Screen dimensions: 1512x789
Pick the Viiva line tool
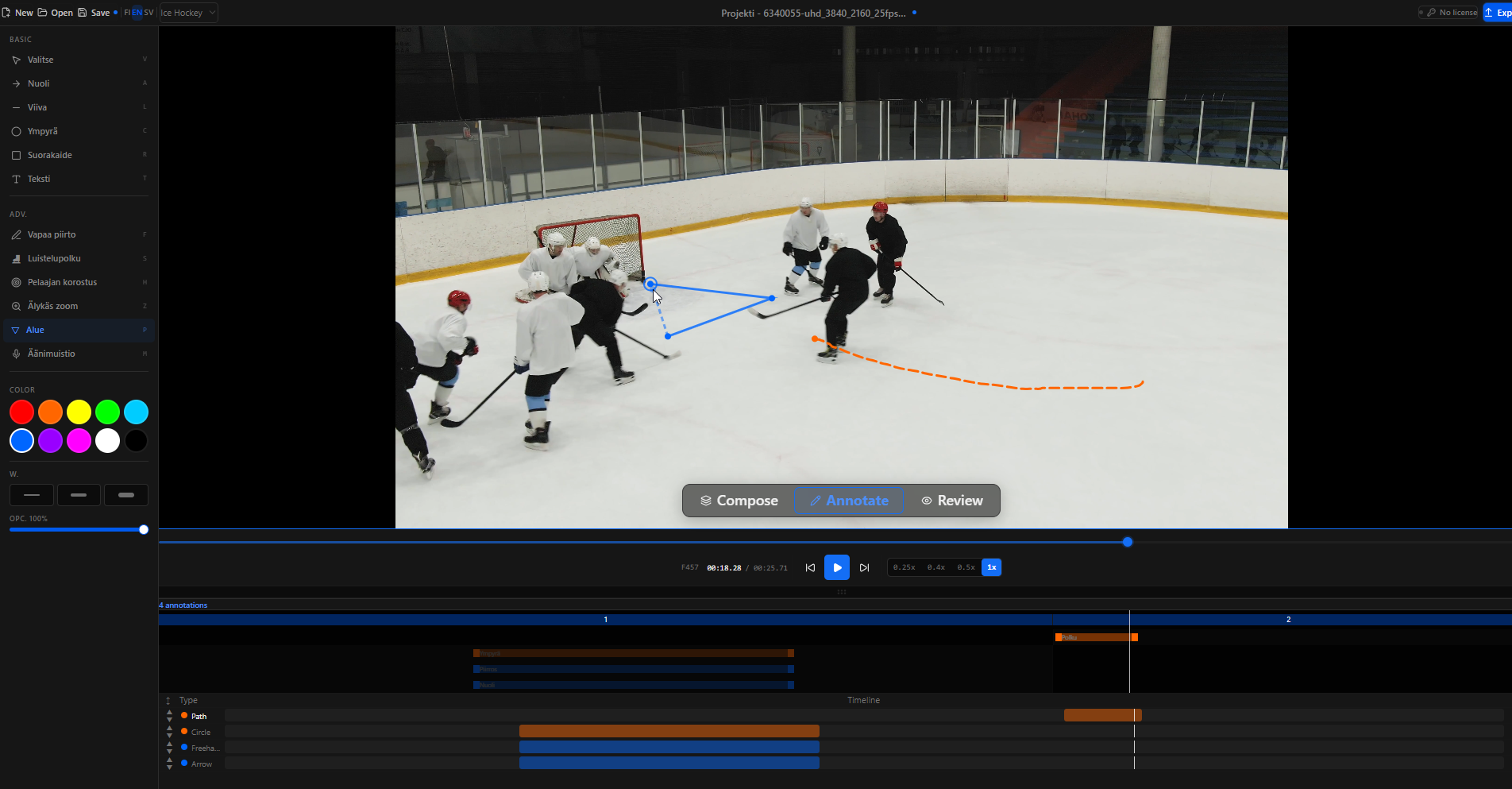pyautogui.click(x=37, y=106)
